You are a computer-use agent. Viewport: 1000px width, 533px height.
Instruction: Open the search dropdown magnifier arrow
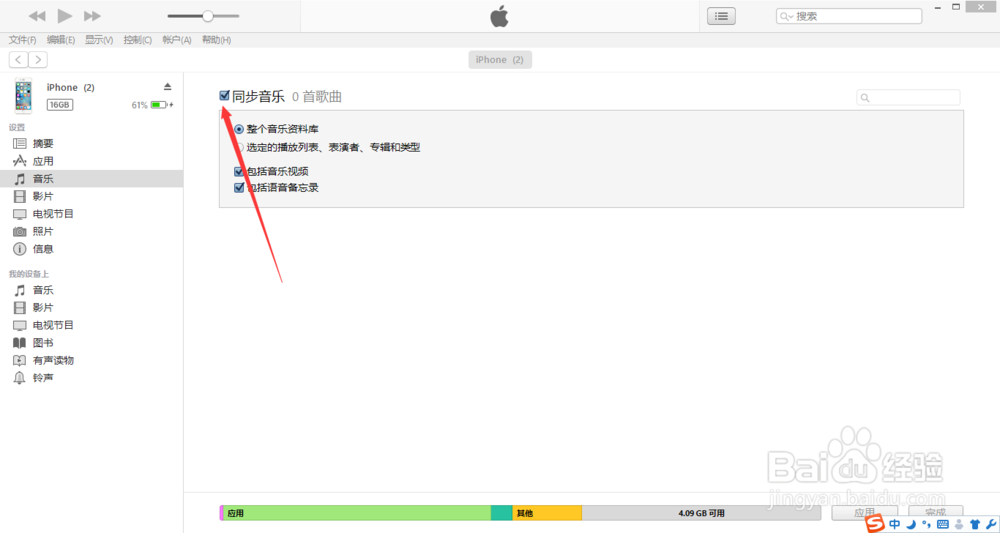pos(787,17)
